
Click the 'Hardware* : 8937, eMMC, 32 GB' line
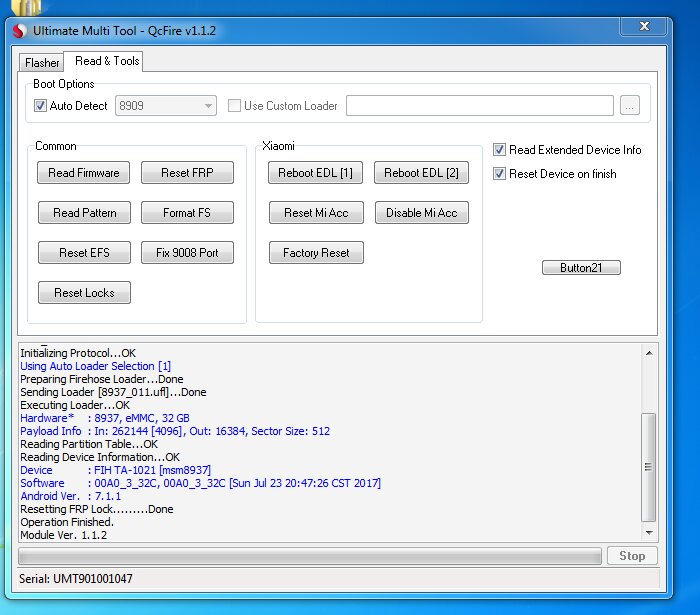click(x=105, y=418)
